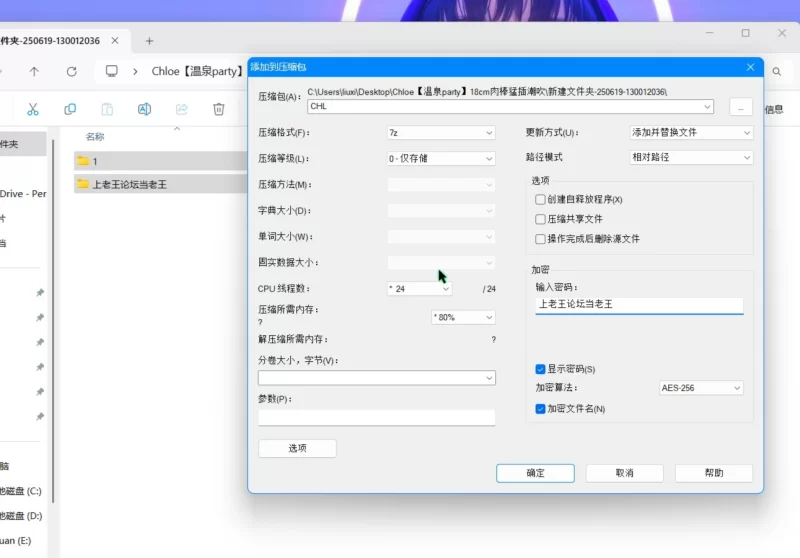This screenshot has height=558, width=800.
Task: Select folder 上老王论坛当老王 in Explorer list
Action: 161,184
